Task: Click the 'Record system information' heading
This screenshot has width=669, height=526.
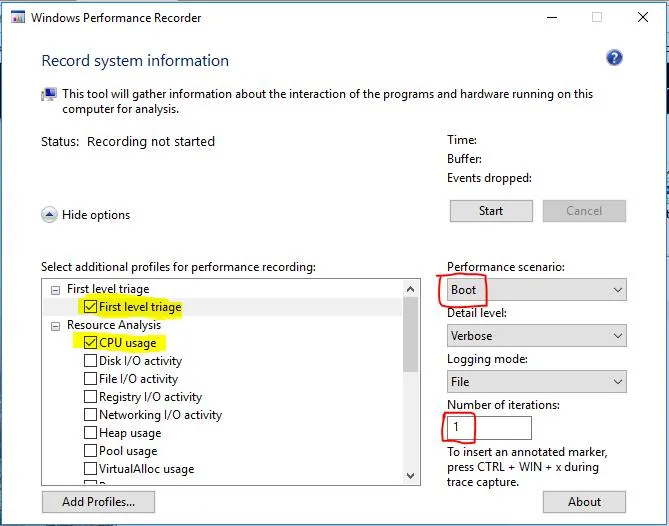Action: (x=135, y=61)
